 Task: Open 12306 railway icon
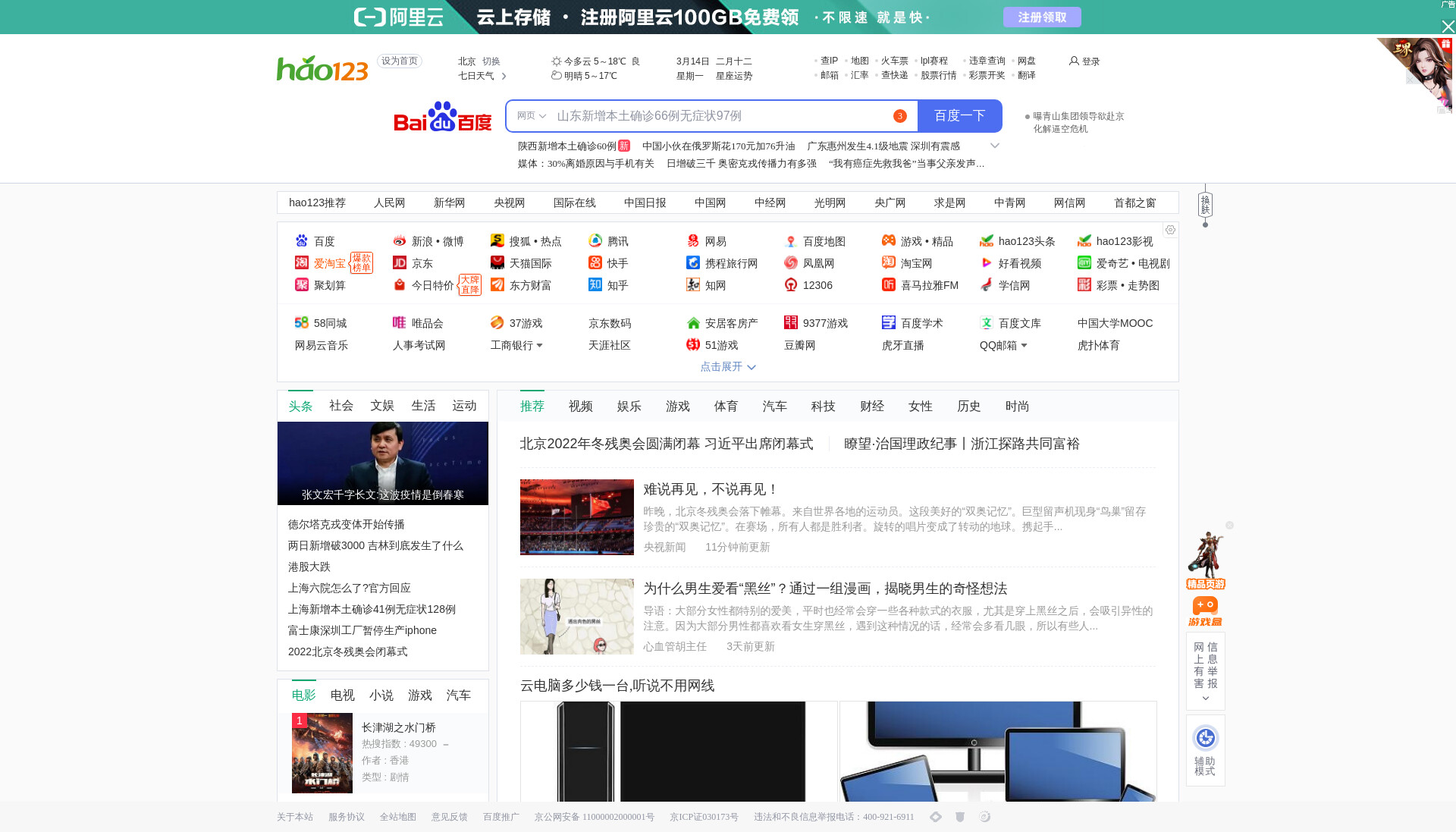coord(791,285)
